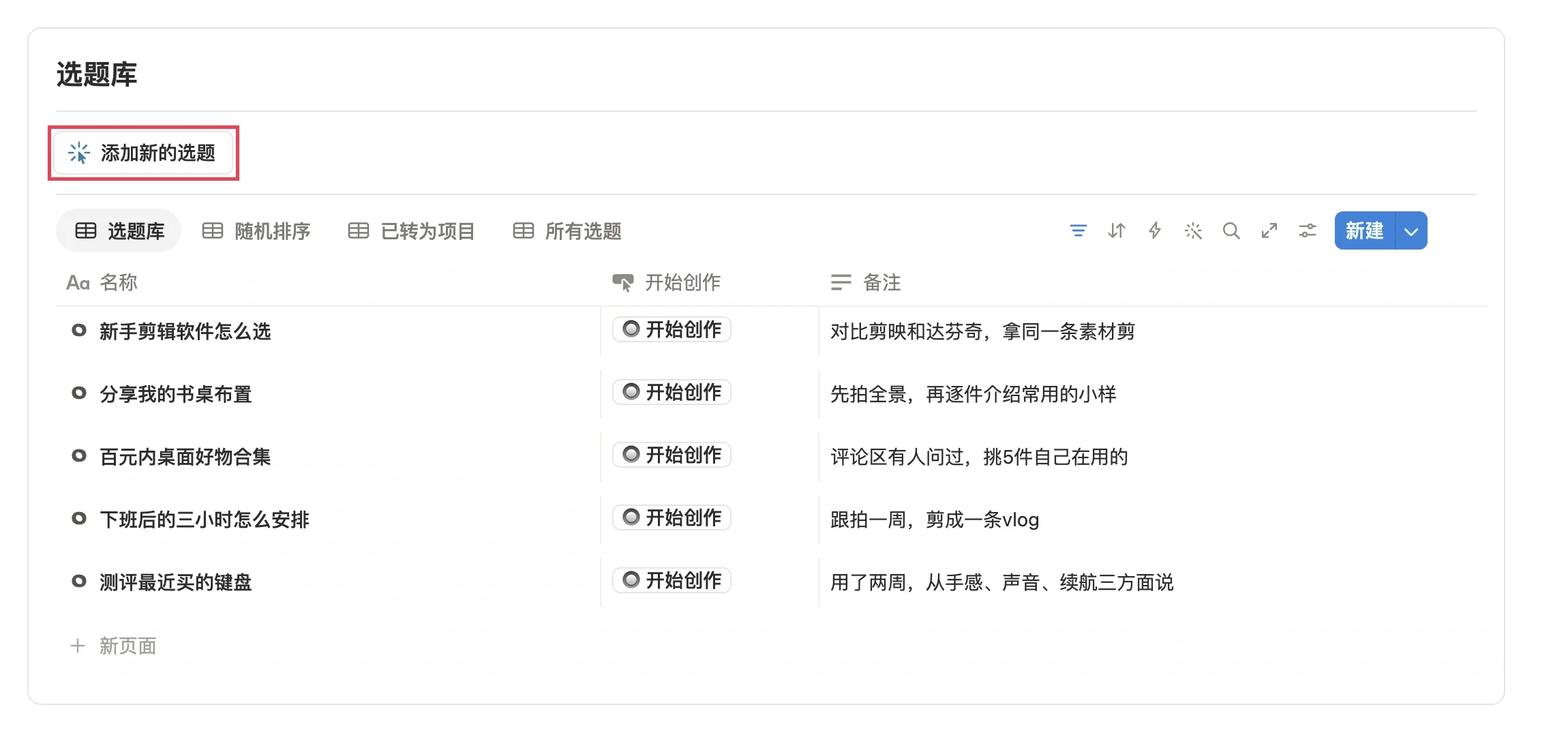
Task: Click the blue 新建 button
Action: tap(1365, 230)
